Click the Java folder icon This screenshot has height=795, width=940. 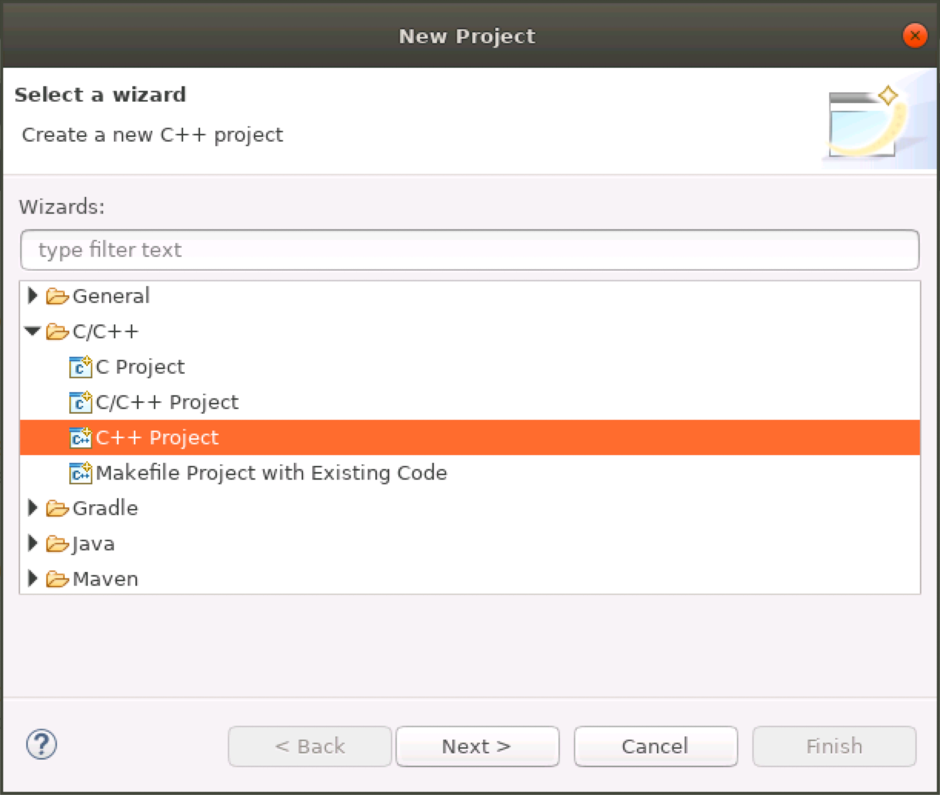pos(57,544)
